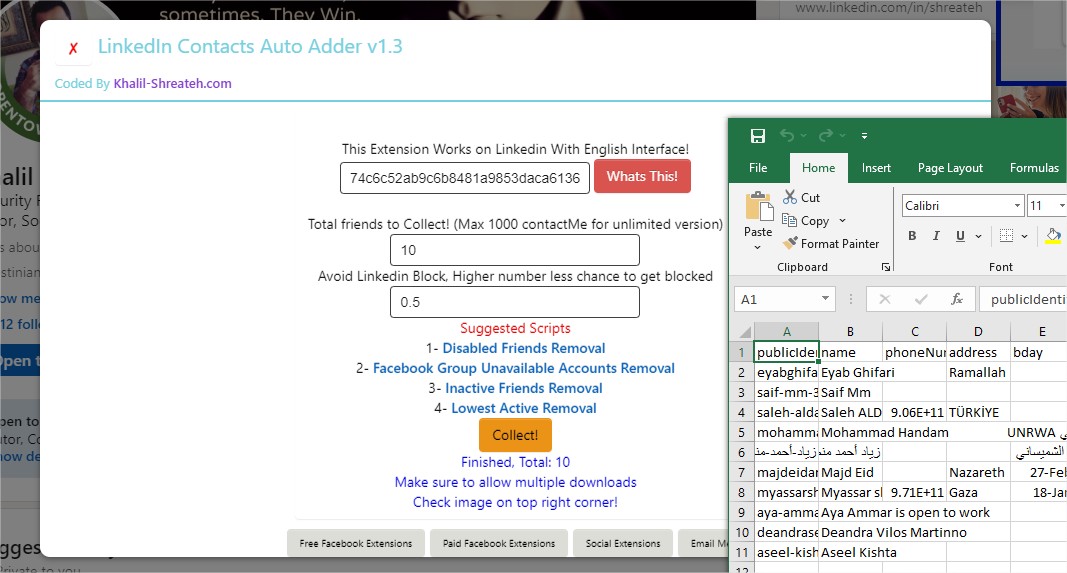1067x573 pixels.
Task: Expand the Copy options arrow
Action: [842, 220]
